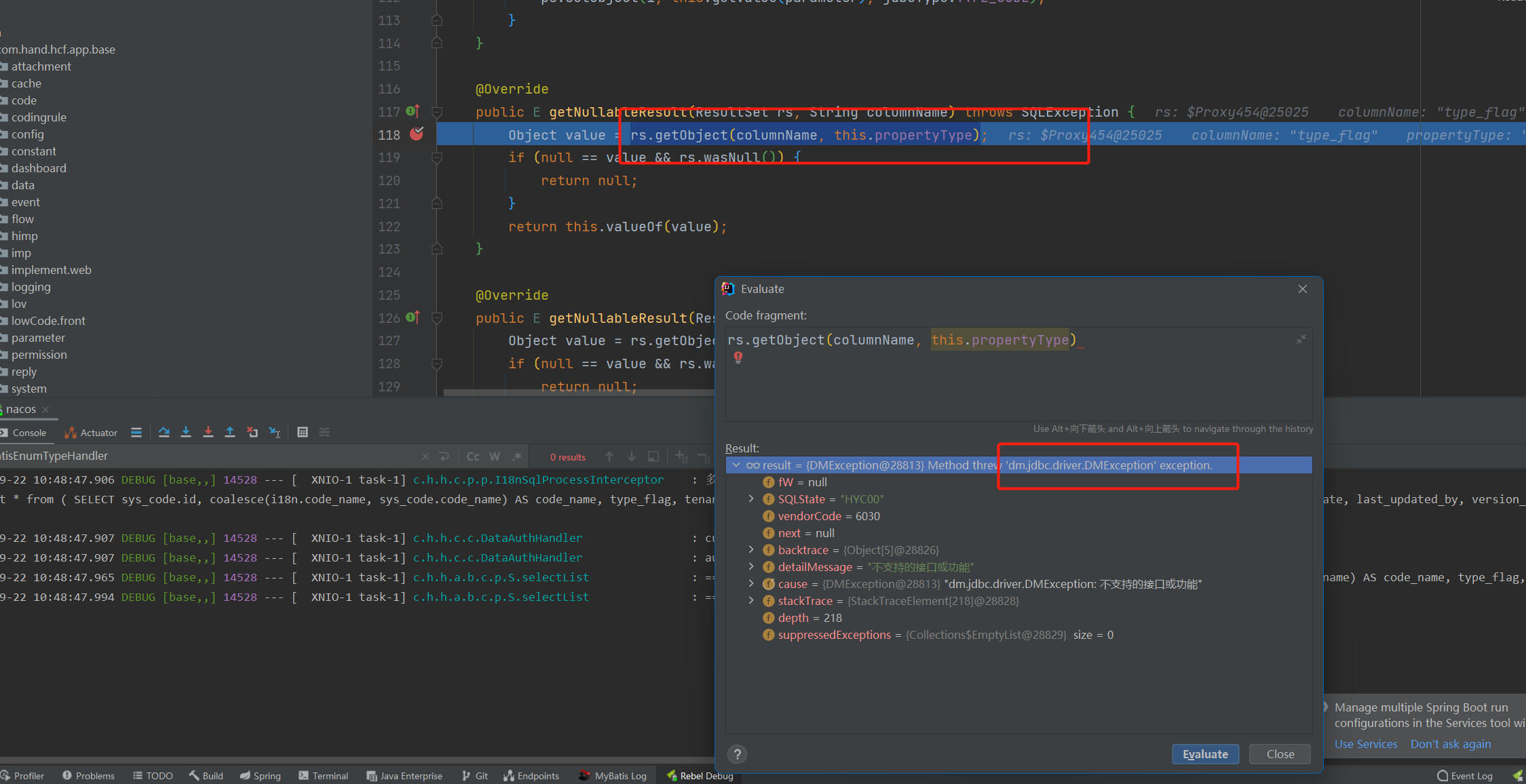Click the Run to Cursor icon
This screenshot has height=784, width=1526.
pyautogui.click(x=275, y=432)
